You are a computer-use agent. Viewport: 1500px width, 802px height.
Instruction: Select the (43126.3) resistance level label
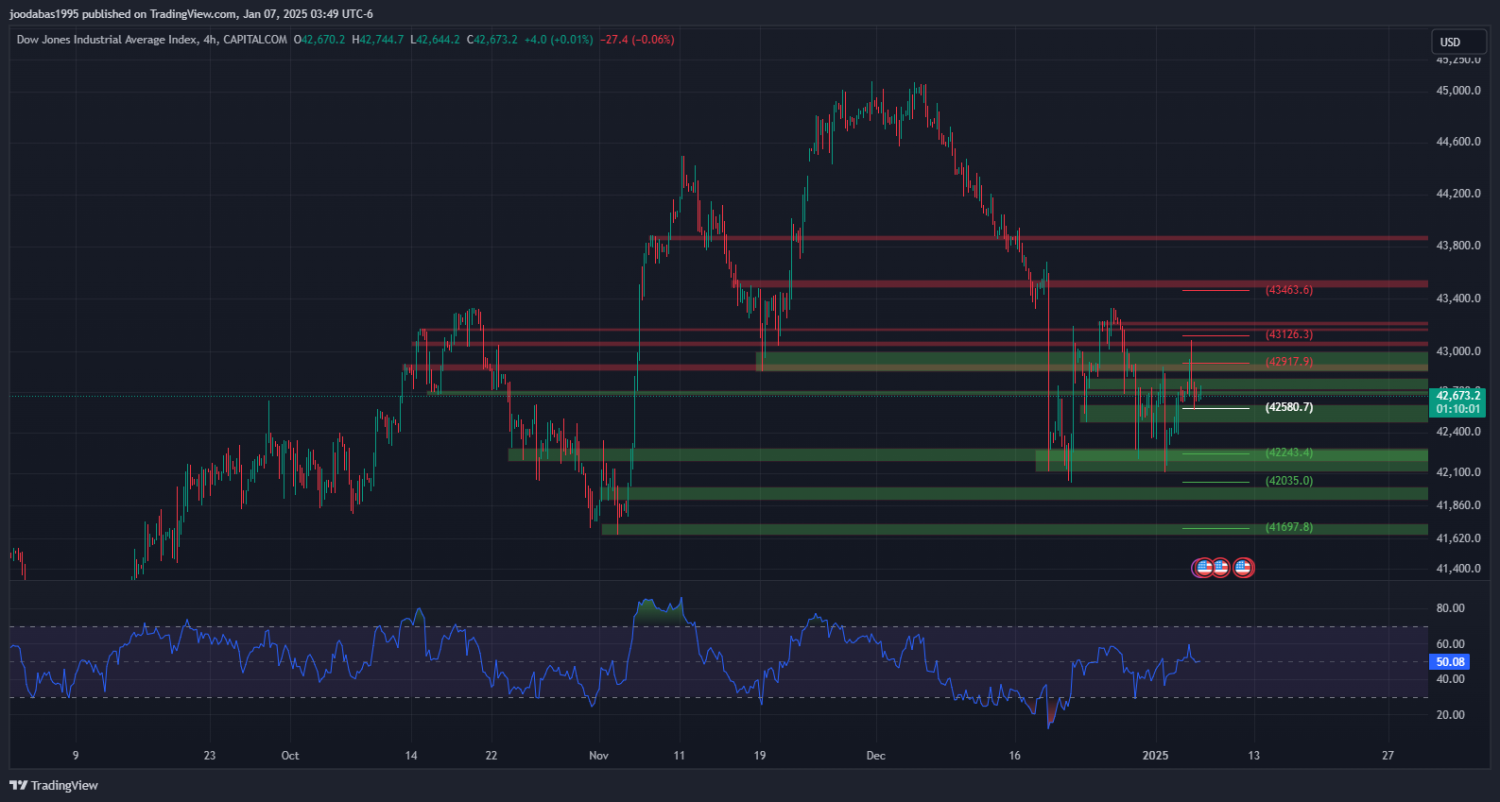point(1288,335)
